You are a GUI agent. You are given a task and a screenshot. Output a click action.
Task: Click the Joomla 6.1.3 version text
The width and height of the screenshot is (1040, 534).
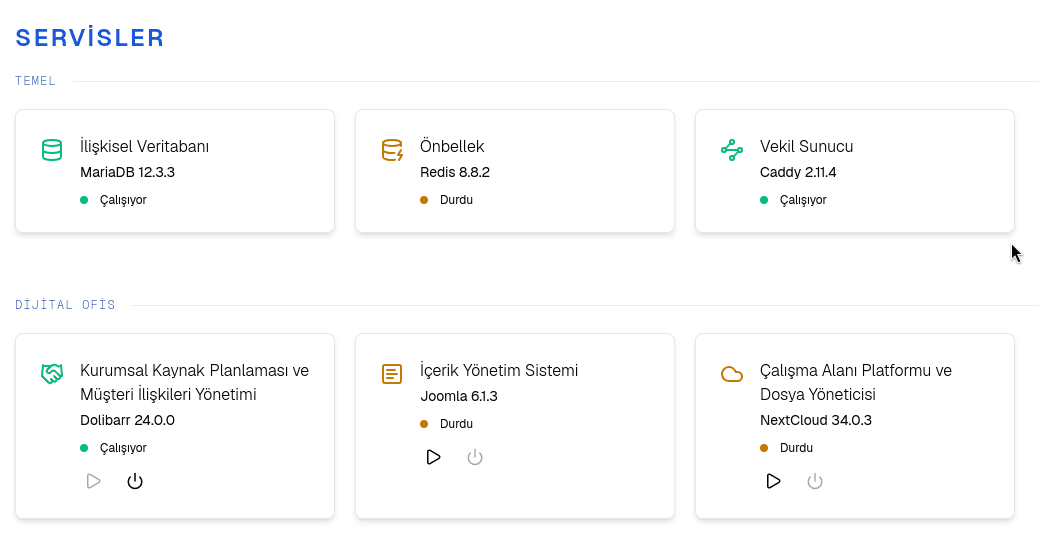tap(459, 397)
